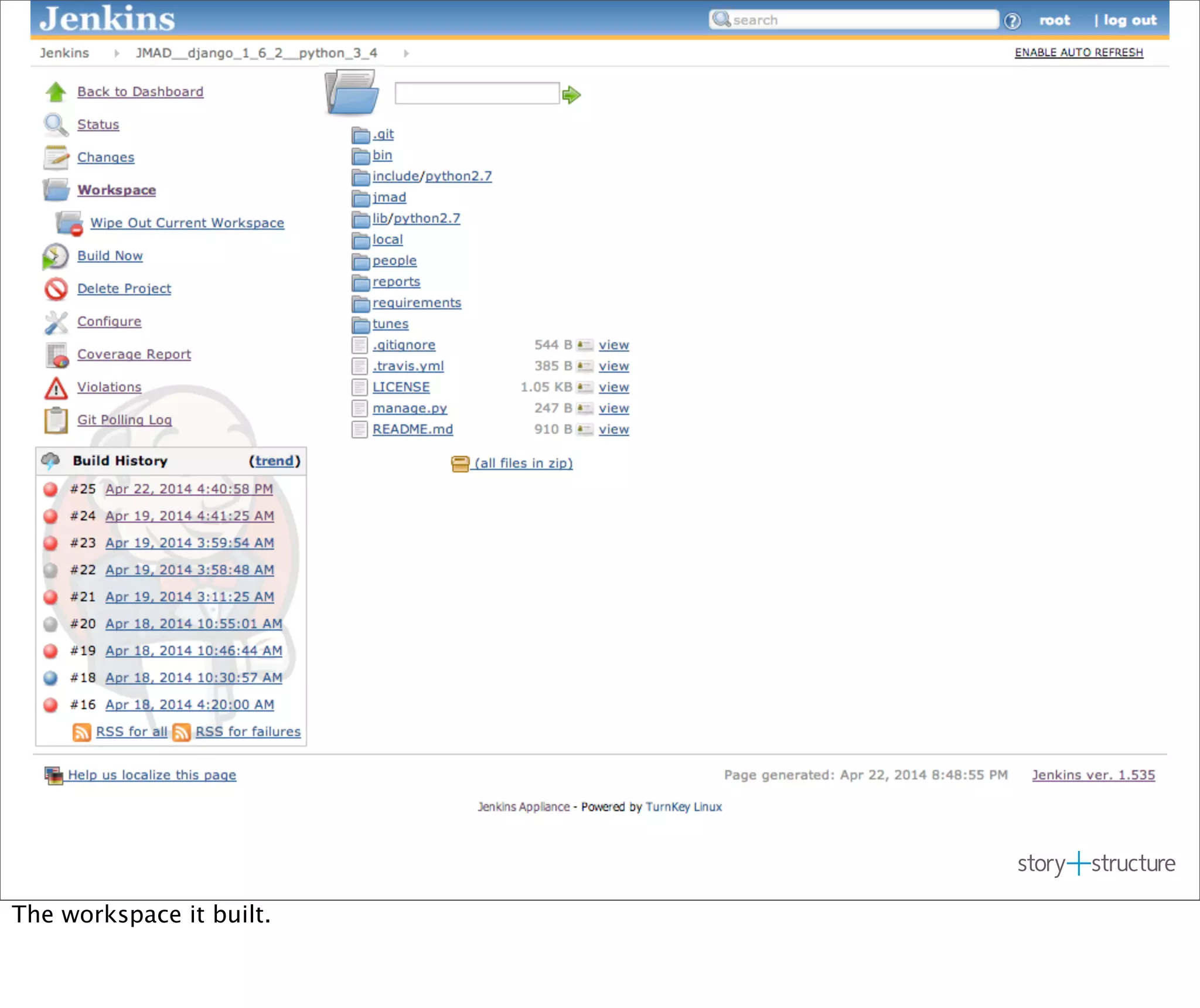Screen dimensions: 1200x1008
Task: Click grey status ball for build #22
Action: pyautogui.click(x=51, y=570)
